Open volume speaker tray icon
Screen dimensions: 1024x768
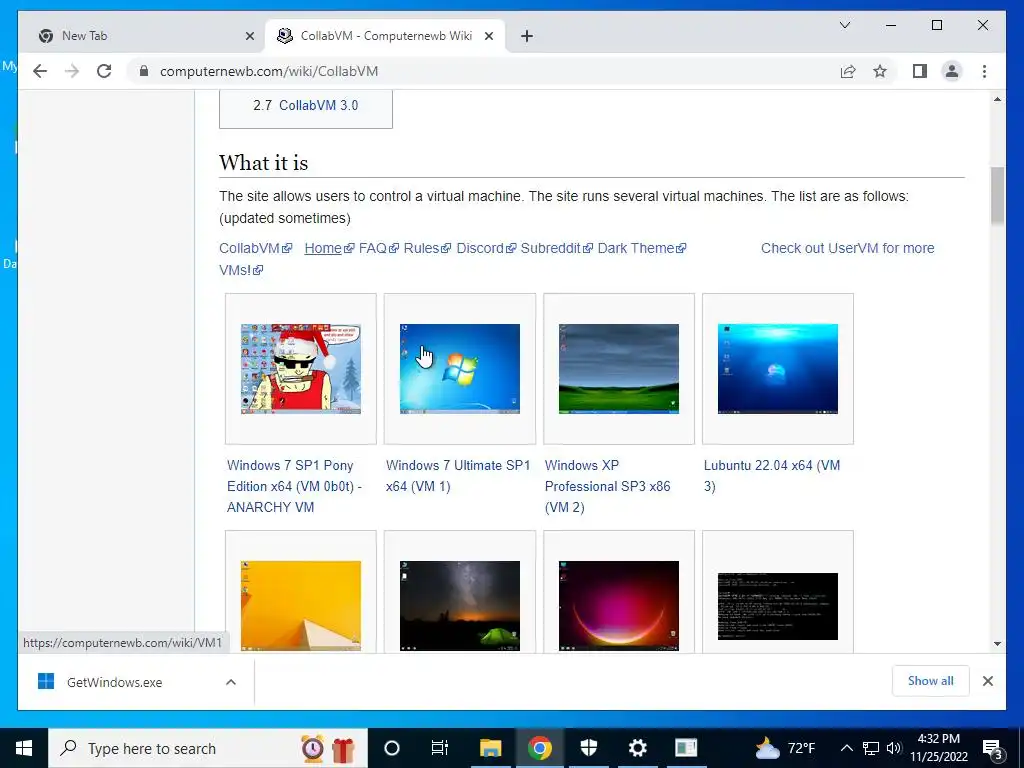coord(894,748)
